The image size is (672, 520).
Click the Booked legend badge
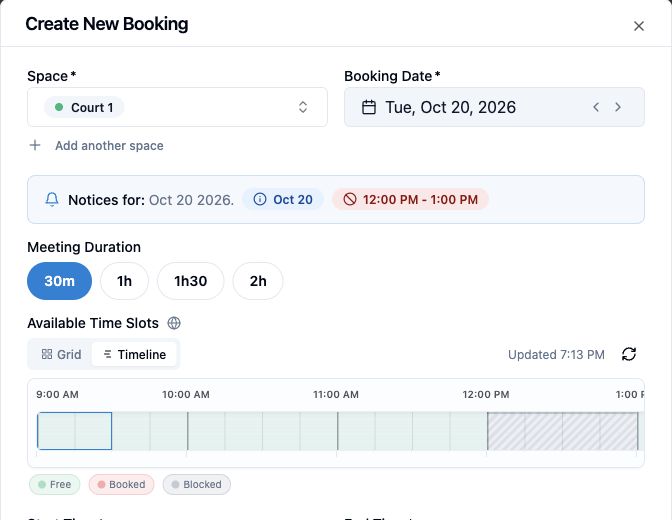(121, 484)
